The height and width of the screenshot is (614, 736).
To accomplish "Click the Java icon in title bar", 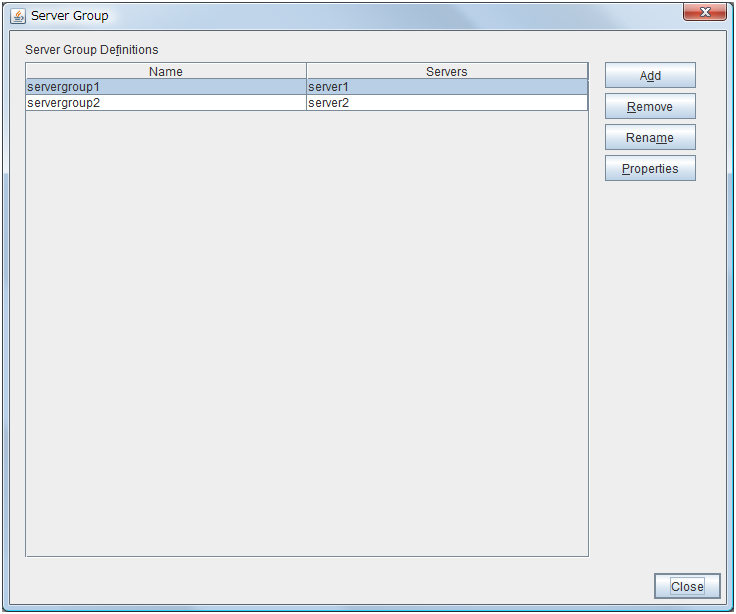I will [18, 16].
